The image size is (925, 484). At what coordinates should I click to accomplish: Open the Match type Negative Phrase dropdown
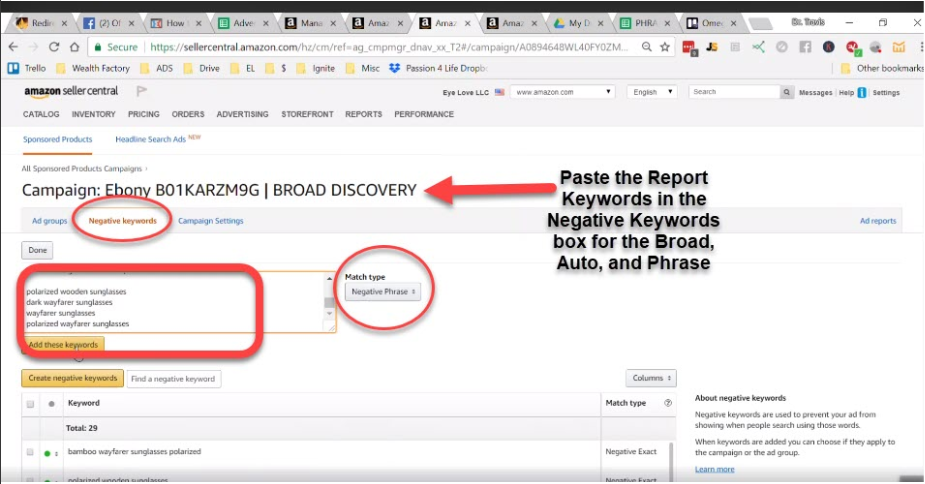pos(383,292)
